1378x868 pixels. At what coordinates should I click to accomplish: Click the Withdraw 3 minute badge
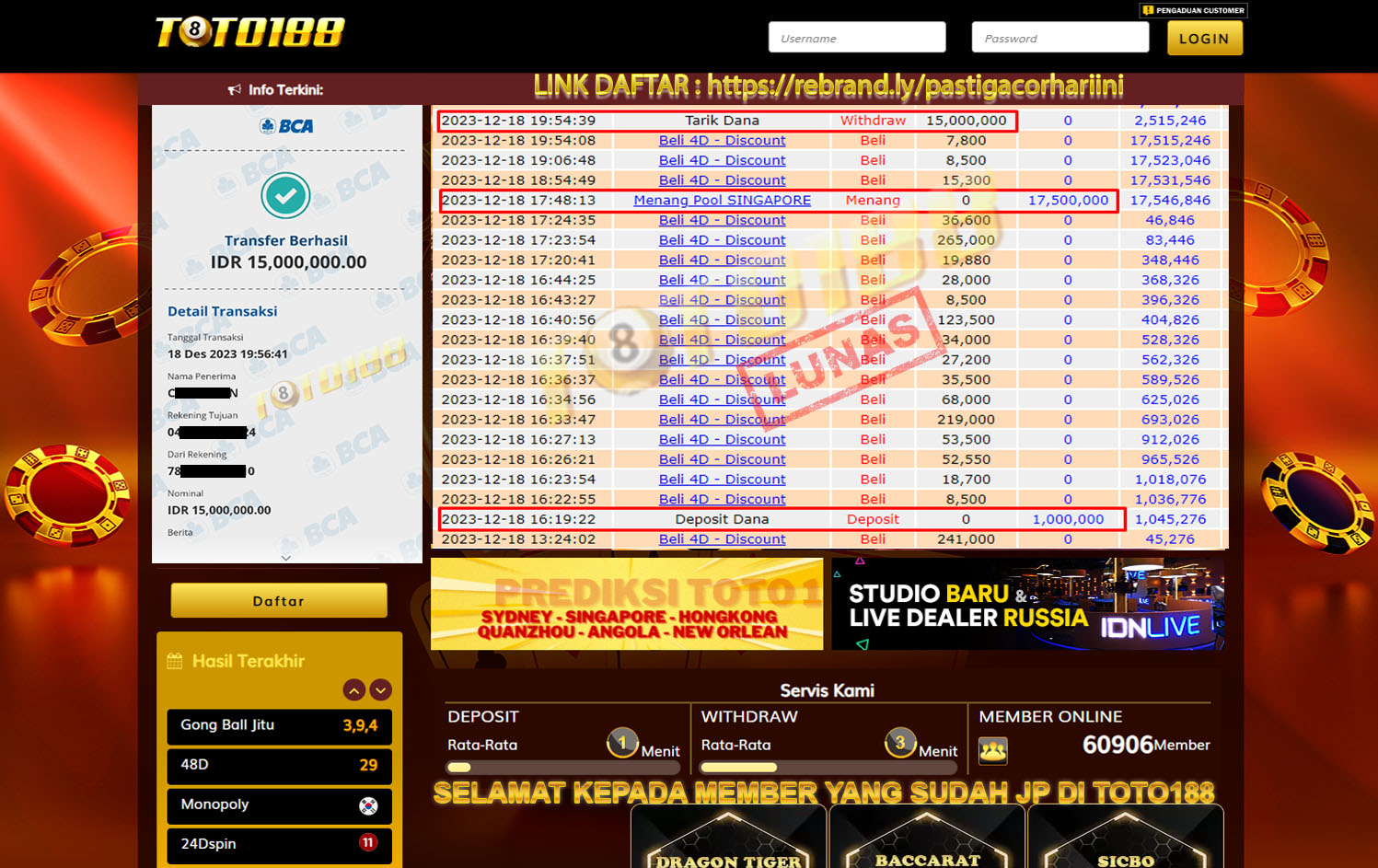tap(900, 742)
